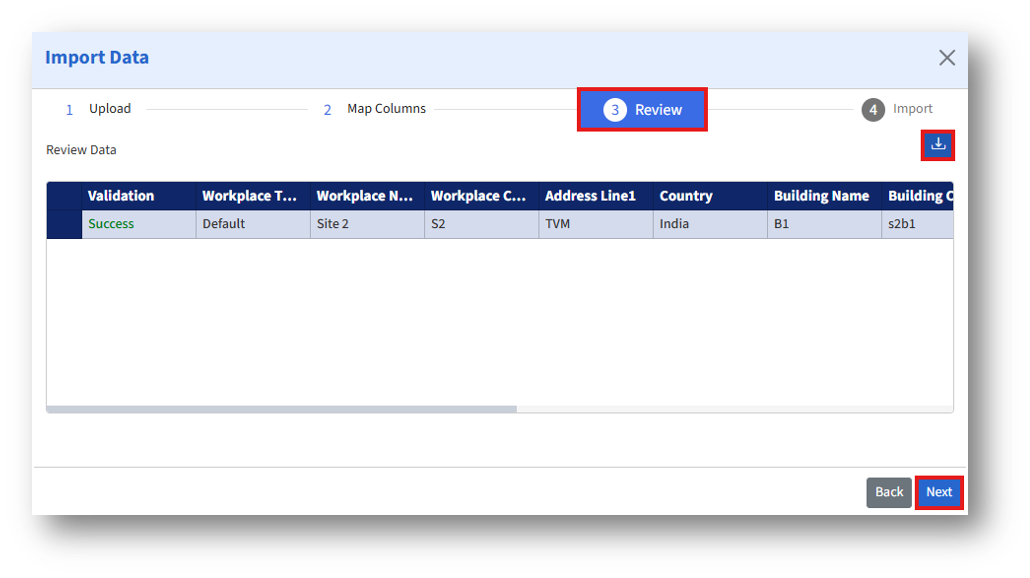Screen dimensions: 1030x578
Task: Select the India country cell
Action: click(x=710, y=224)
